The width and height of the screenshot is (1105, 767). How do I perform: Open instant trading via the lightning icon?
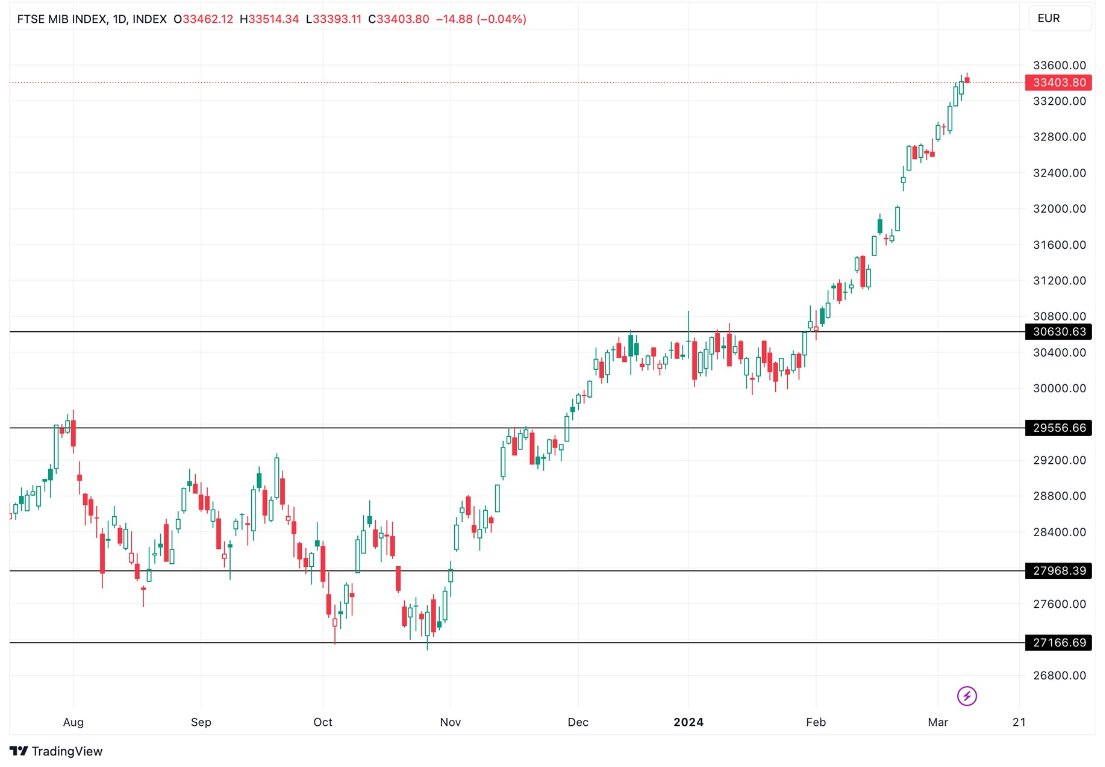coord(966,695)
